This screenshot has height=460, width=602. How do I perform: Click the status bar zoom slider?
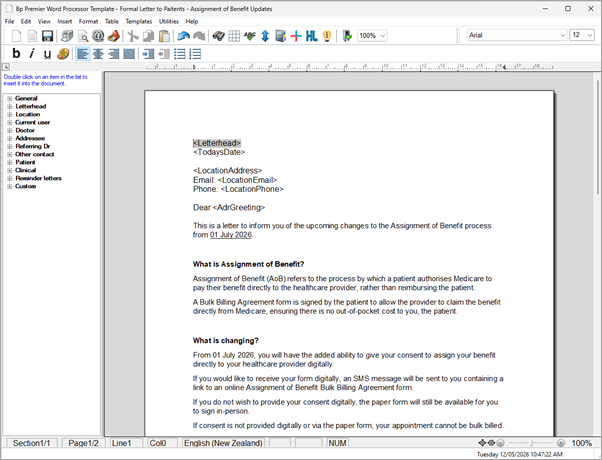(531, 443)
